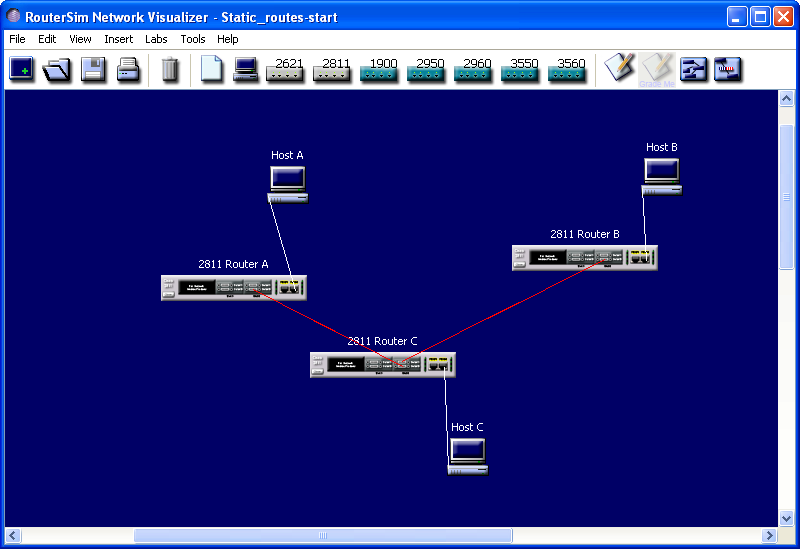800x549 pixels.
Task: Click the 2811 Router B label
Action: (585, 234)
